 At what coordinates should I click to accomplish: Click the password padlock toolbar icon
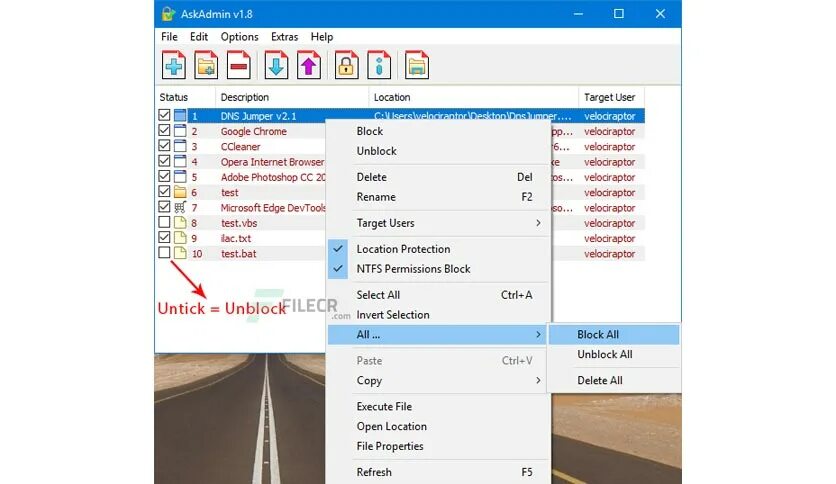click(x=347, y=66)
